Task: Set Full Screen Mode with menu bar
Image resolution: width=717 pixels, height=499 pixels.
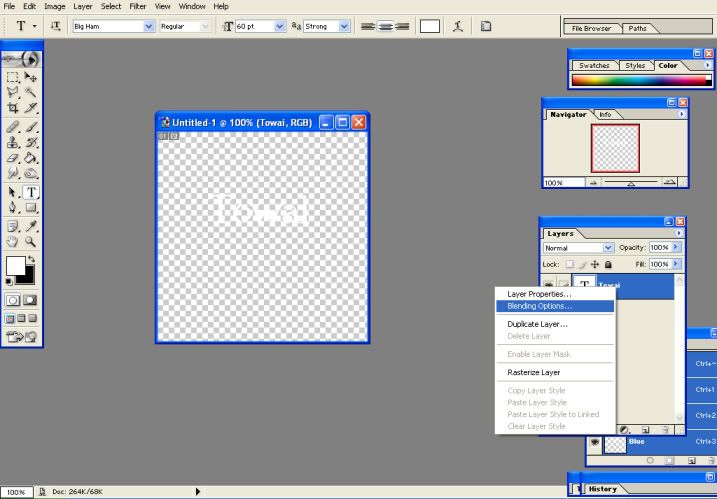Action: [21, 318]
